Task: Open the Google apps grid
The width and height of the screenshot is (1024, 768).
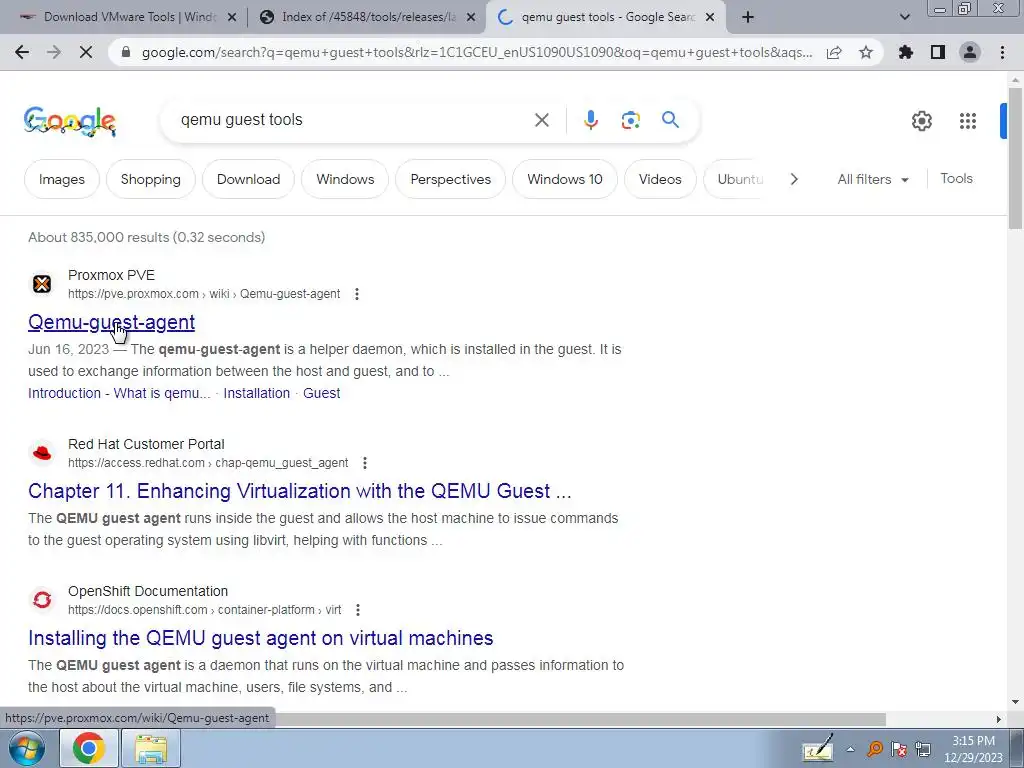Action: click(968, 121)
